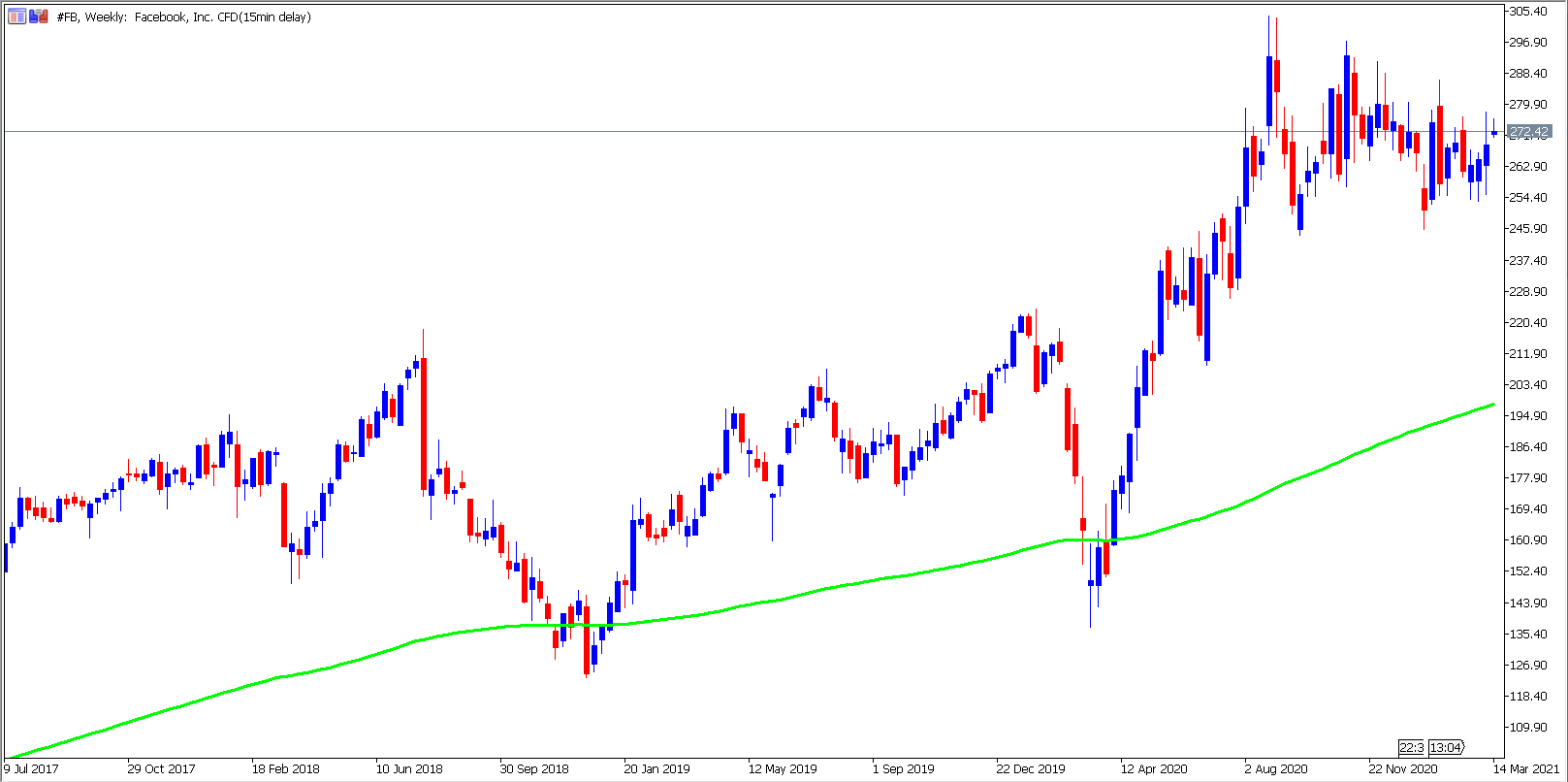Screen dimensions: 1568x782
Task: Click the '1 Sep 2019' date label
Action: 903,768
